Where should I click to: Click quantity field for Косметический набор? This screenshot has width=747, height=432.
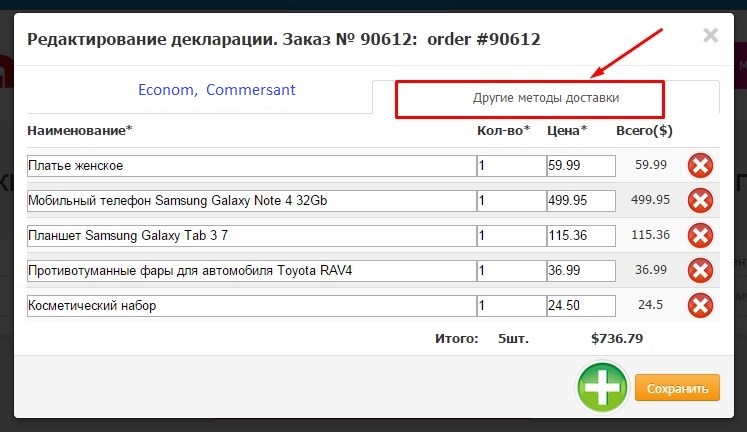click(510, 305)
